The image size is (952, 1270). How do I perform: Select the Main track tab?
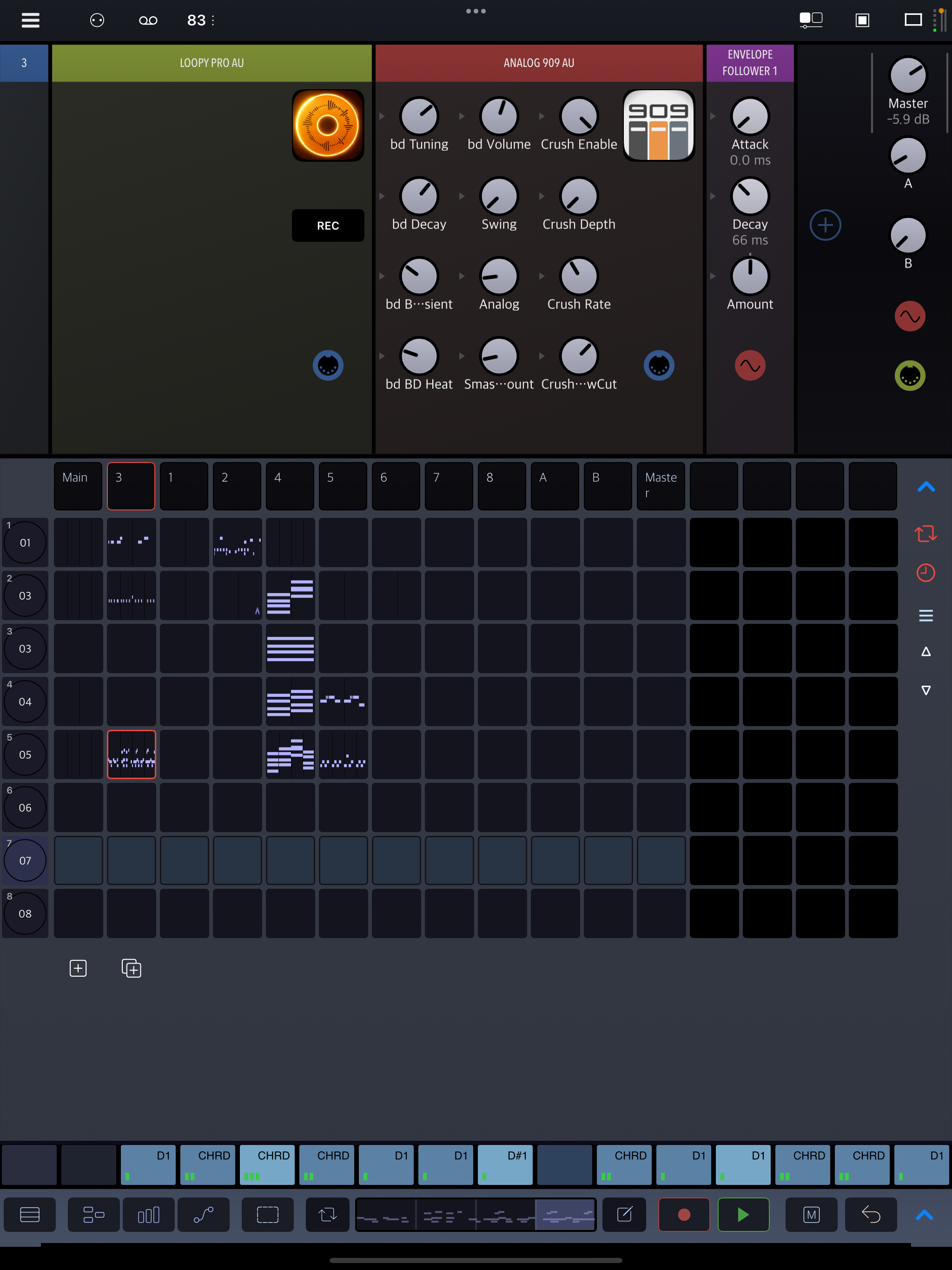(78, 486)
